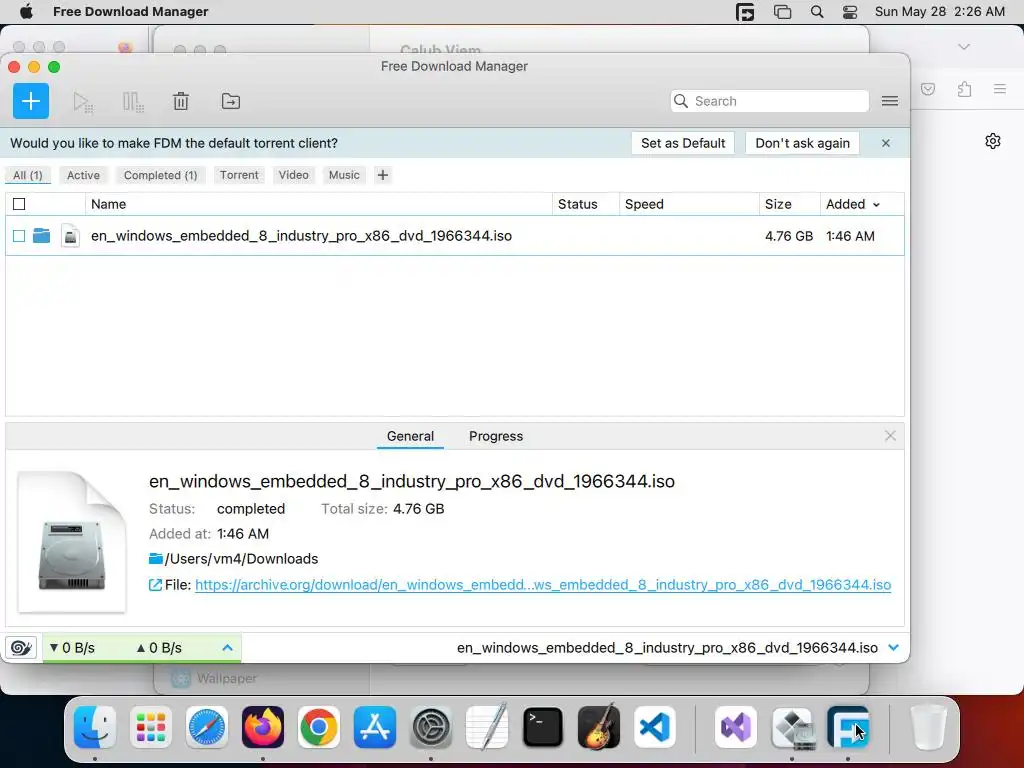
Task: Open Launchpad from the Dock
Action: click(151, 727)
